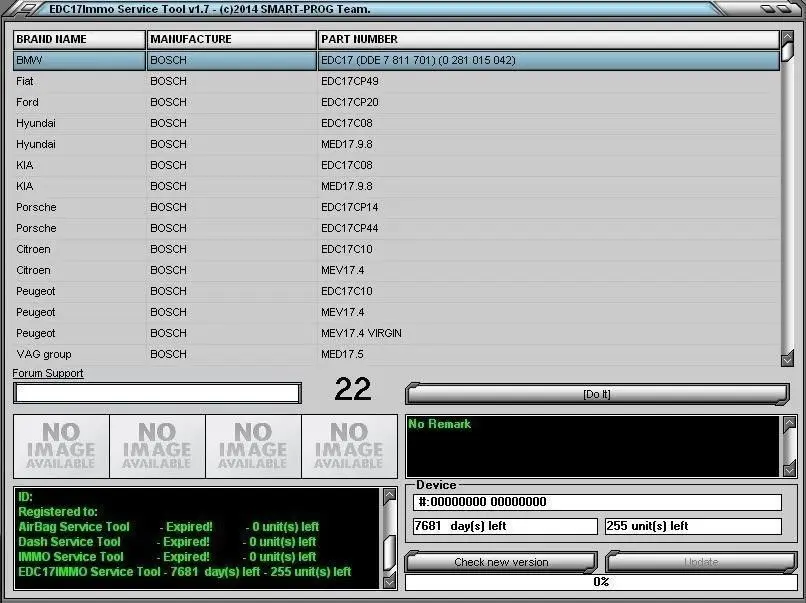Click the third No Image Available thumbnail
Screen dimensions: 806x603
tap(253, 446)
